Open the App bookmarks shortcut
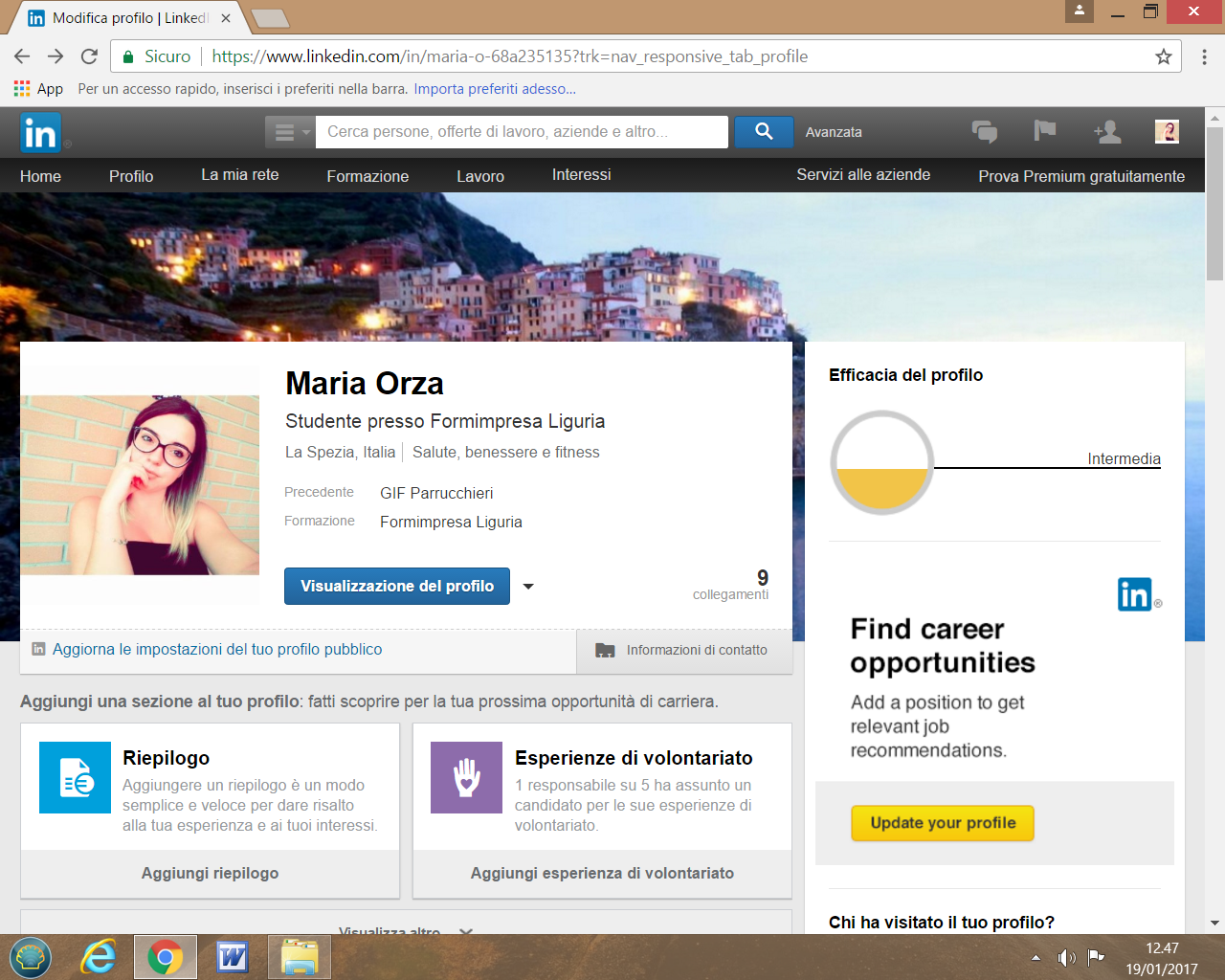The width and height of the screenshot is (1225, 980). tap(38, 89)
